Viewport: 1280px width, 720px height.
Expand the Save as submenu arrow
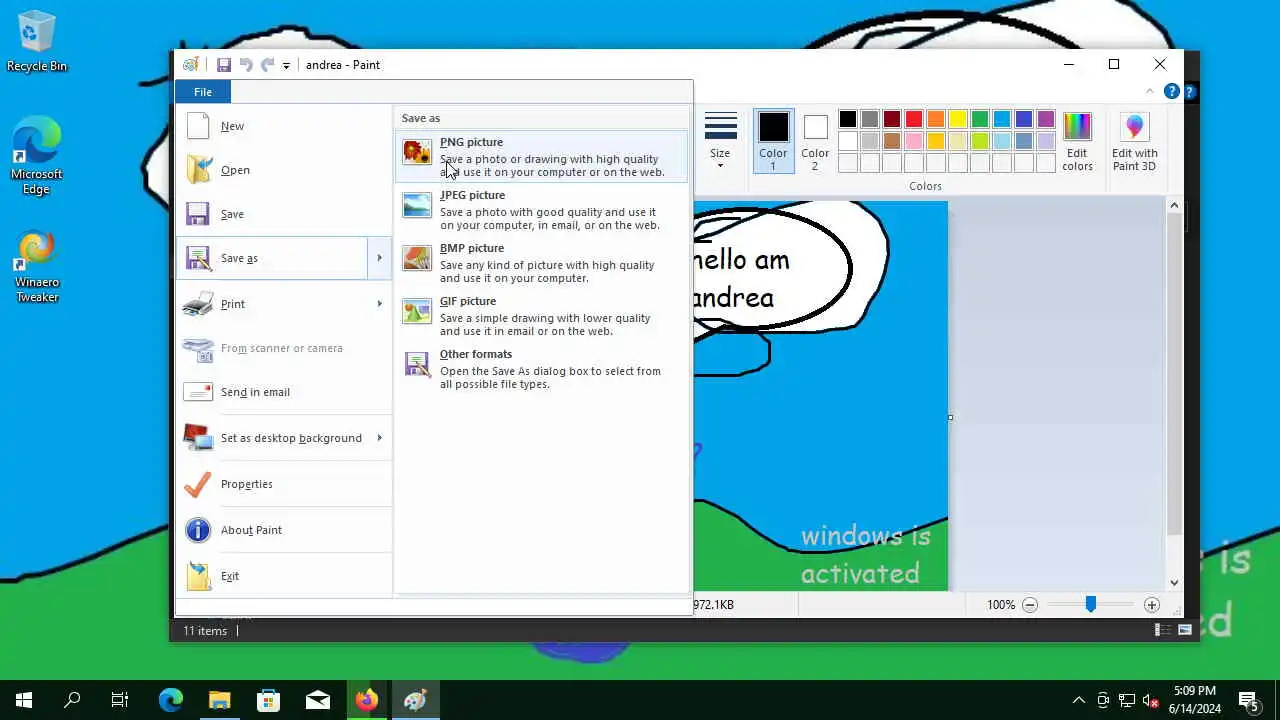coord(379,258)
